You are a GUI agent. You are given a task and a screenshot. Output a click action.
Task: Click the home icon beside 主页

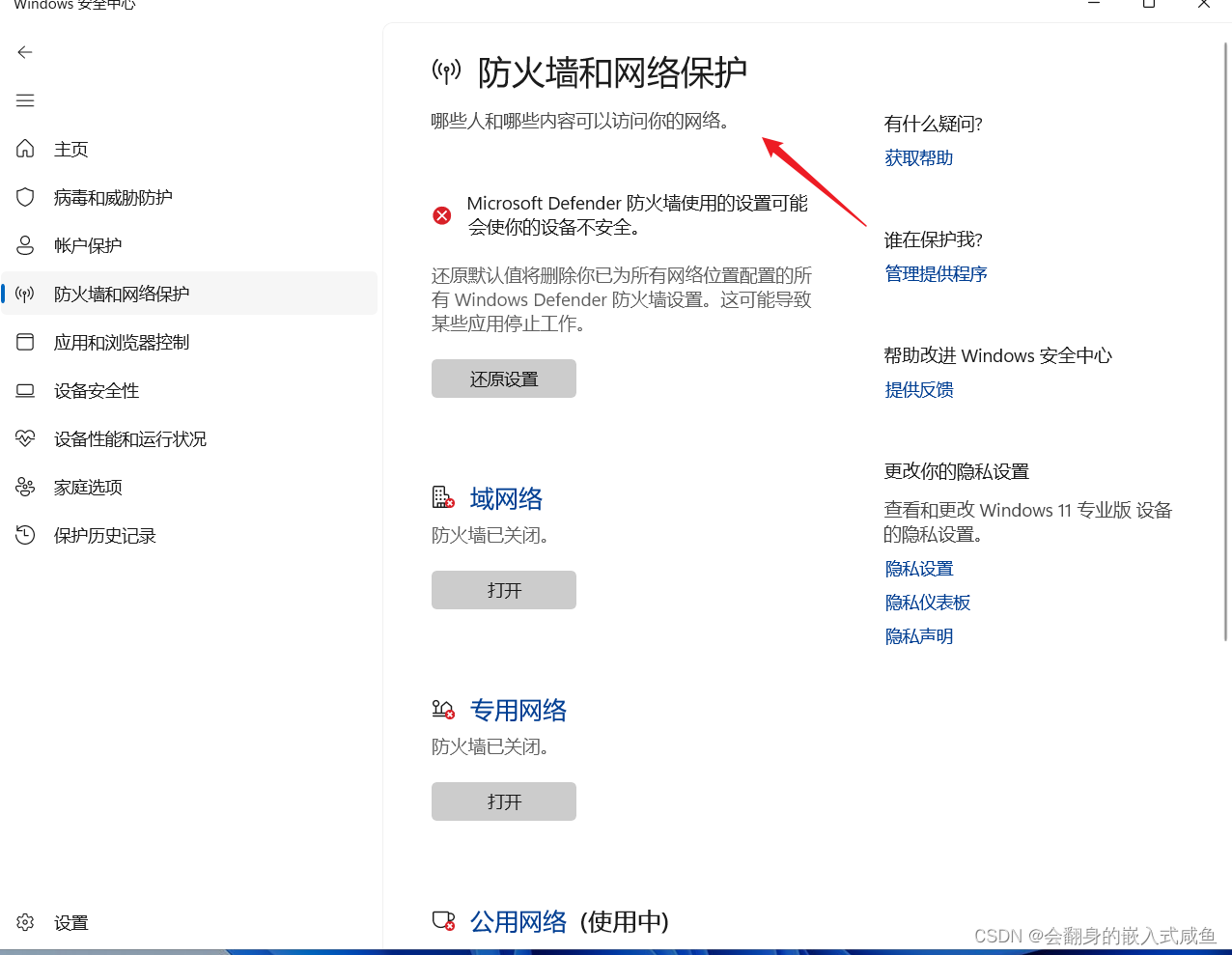click(25, 149)
